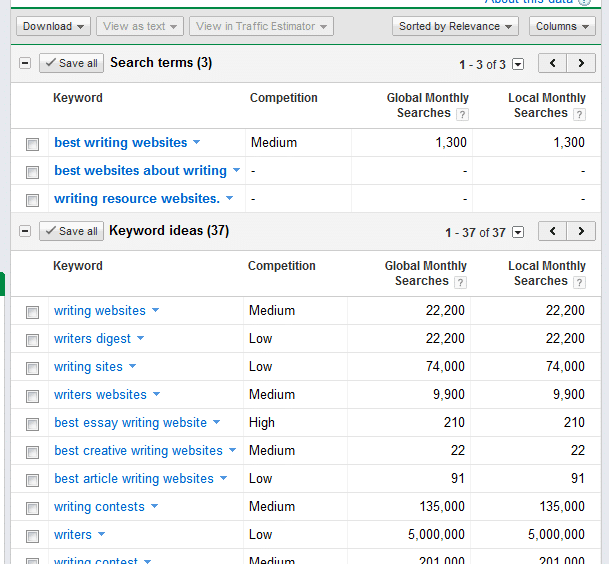Go to next page of Search terms

tap(581, 63)
